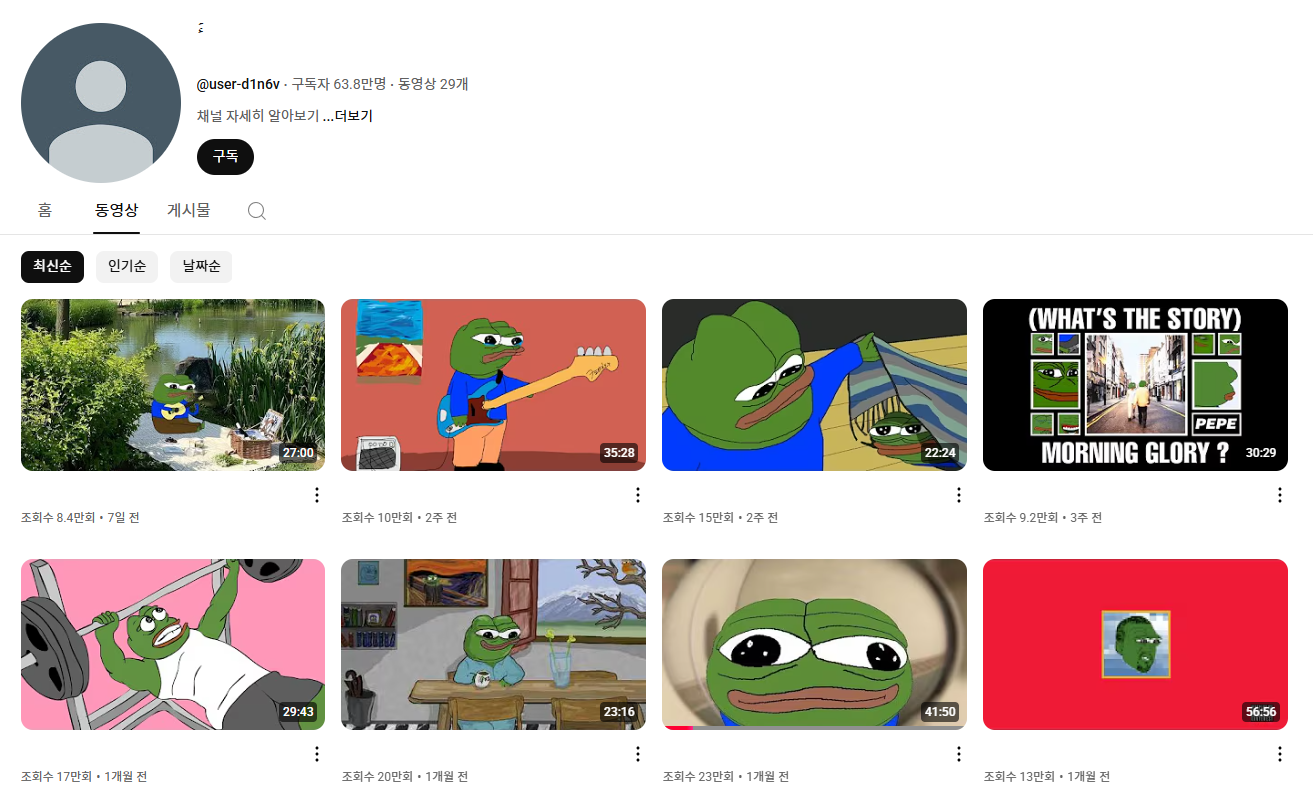Viewport: 1313px width, 797px height.
Task: Click the 56:56 duration badge
Action: 1261,712
